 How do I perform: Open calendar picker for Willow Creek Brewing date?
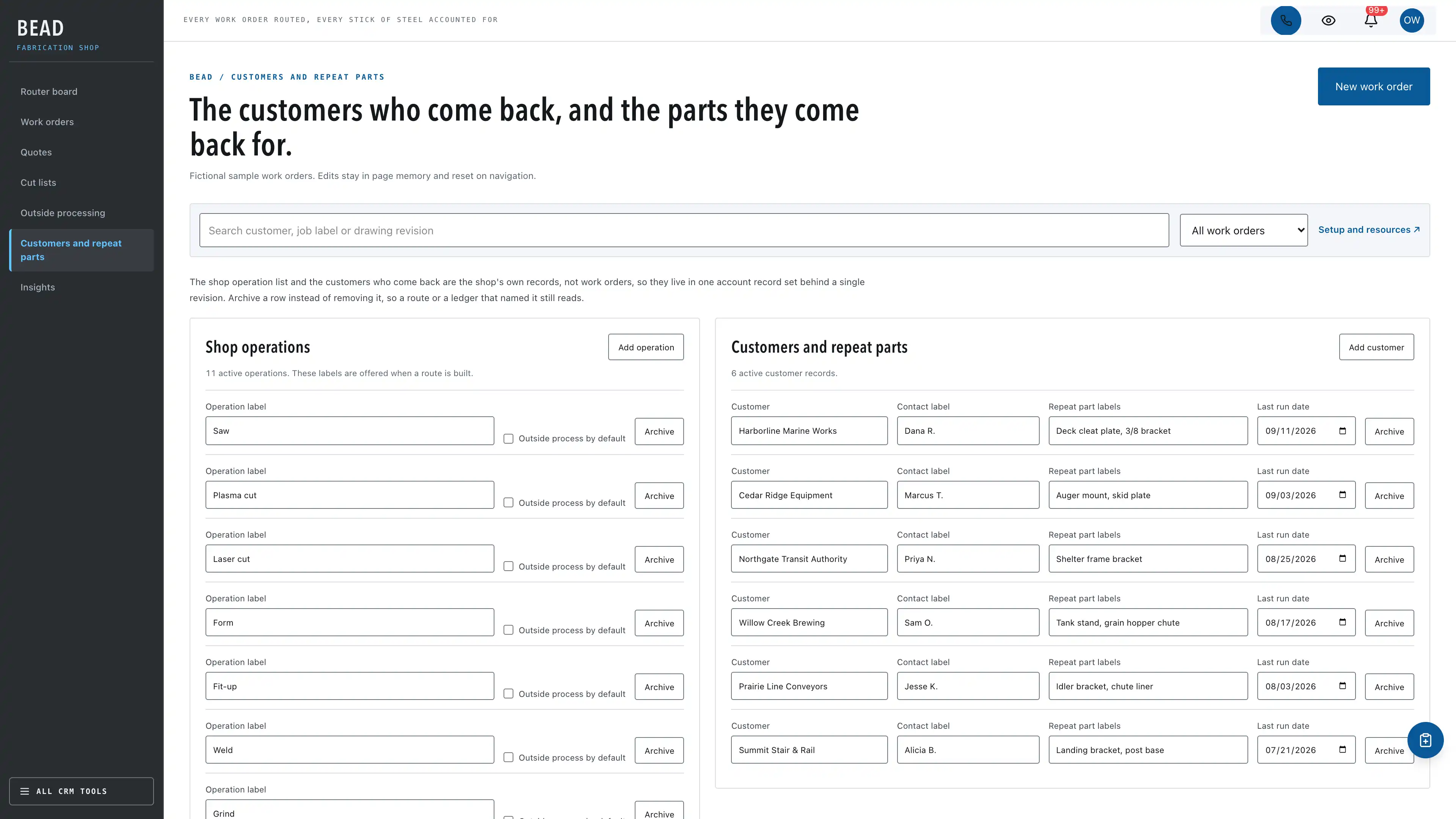(x=1342, y=622)
